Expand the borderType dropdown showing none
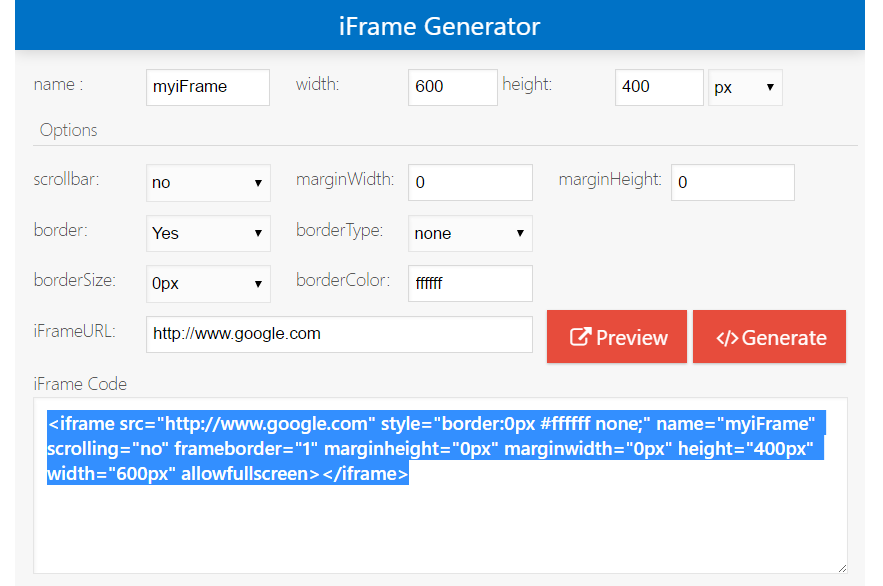 coord(470,233)
